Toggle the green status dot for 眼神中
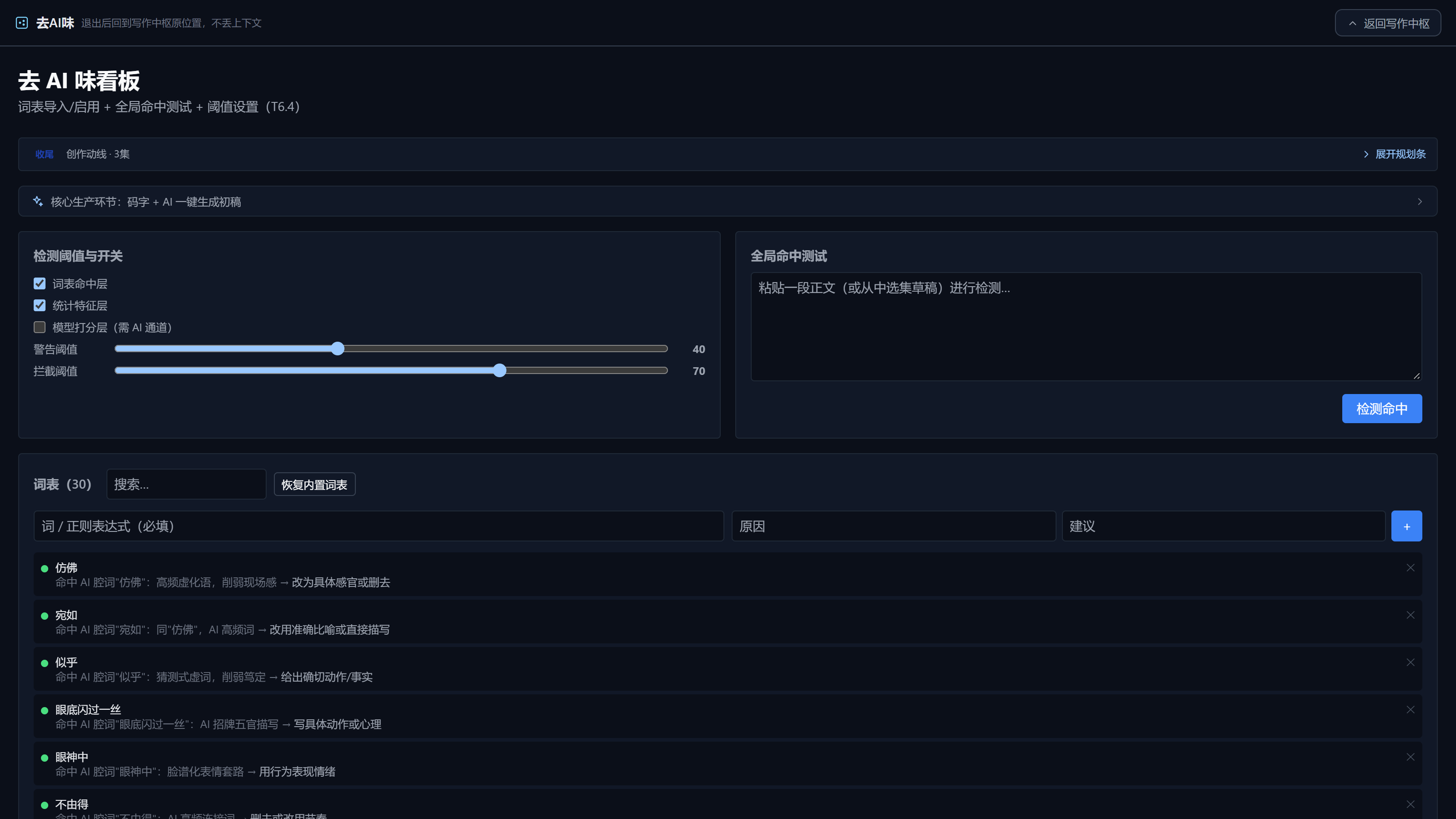Image resolution: width=1456 pixels, height=819 pixels. 45,758
